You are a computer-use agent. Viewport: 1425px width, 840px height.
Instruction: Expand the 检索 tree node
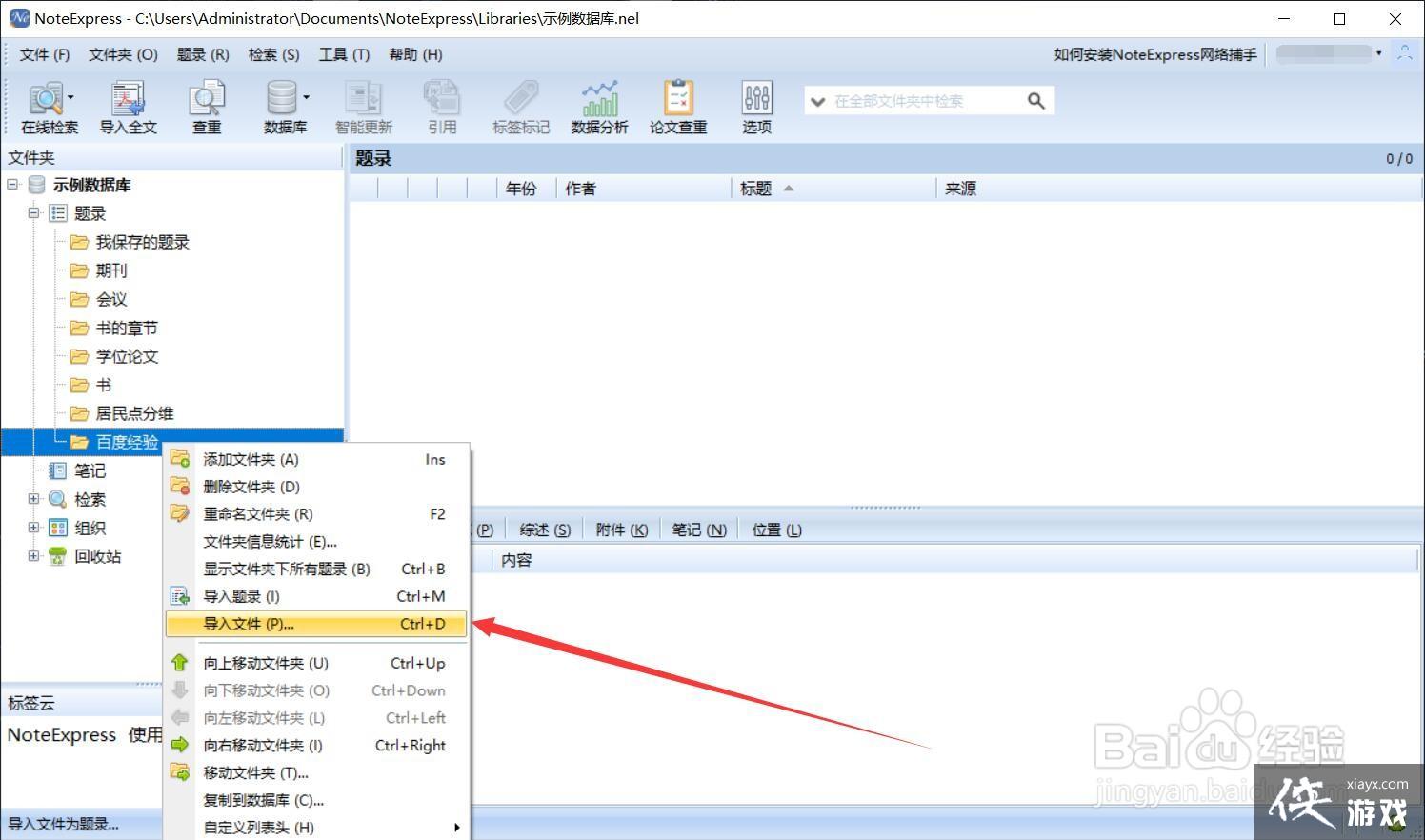pyautogui.click(x=33, y=499)
